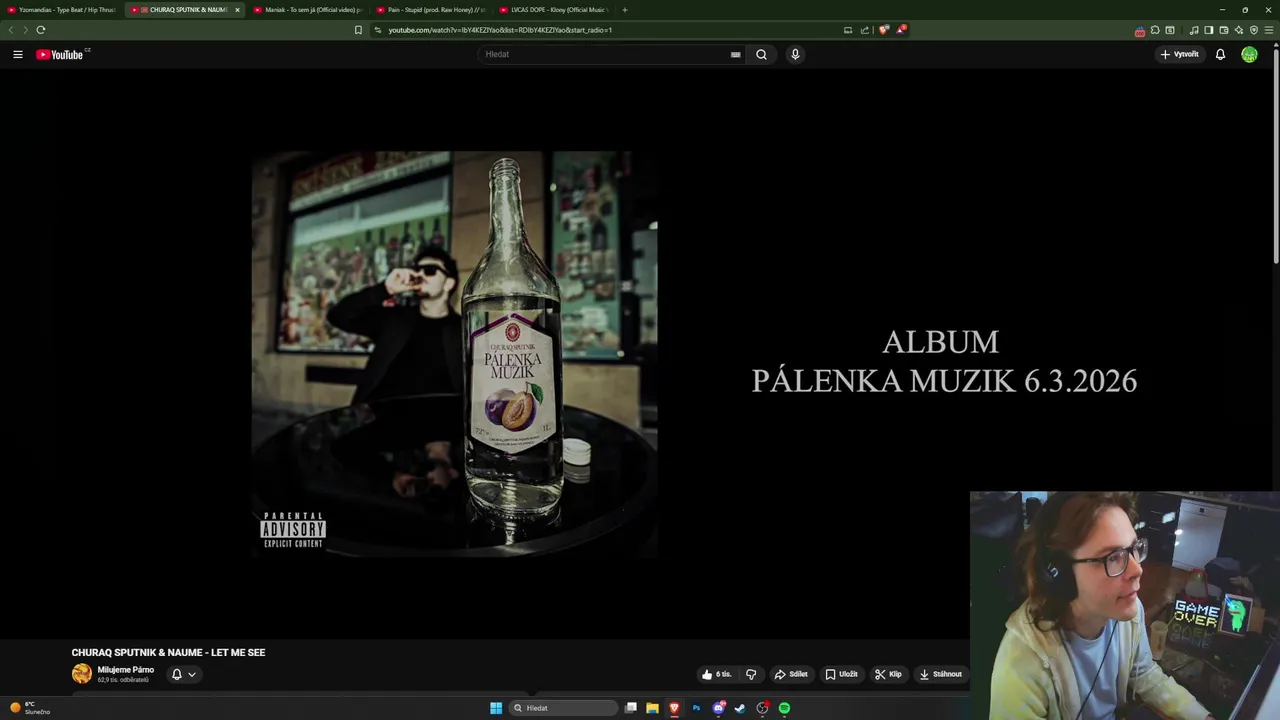
Task: Switch to the Pain - Stupid tab
Action: [431, 10]
